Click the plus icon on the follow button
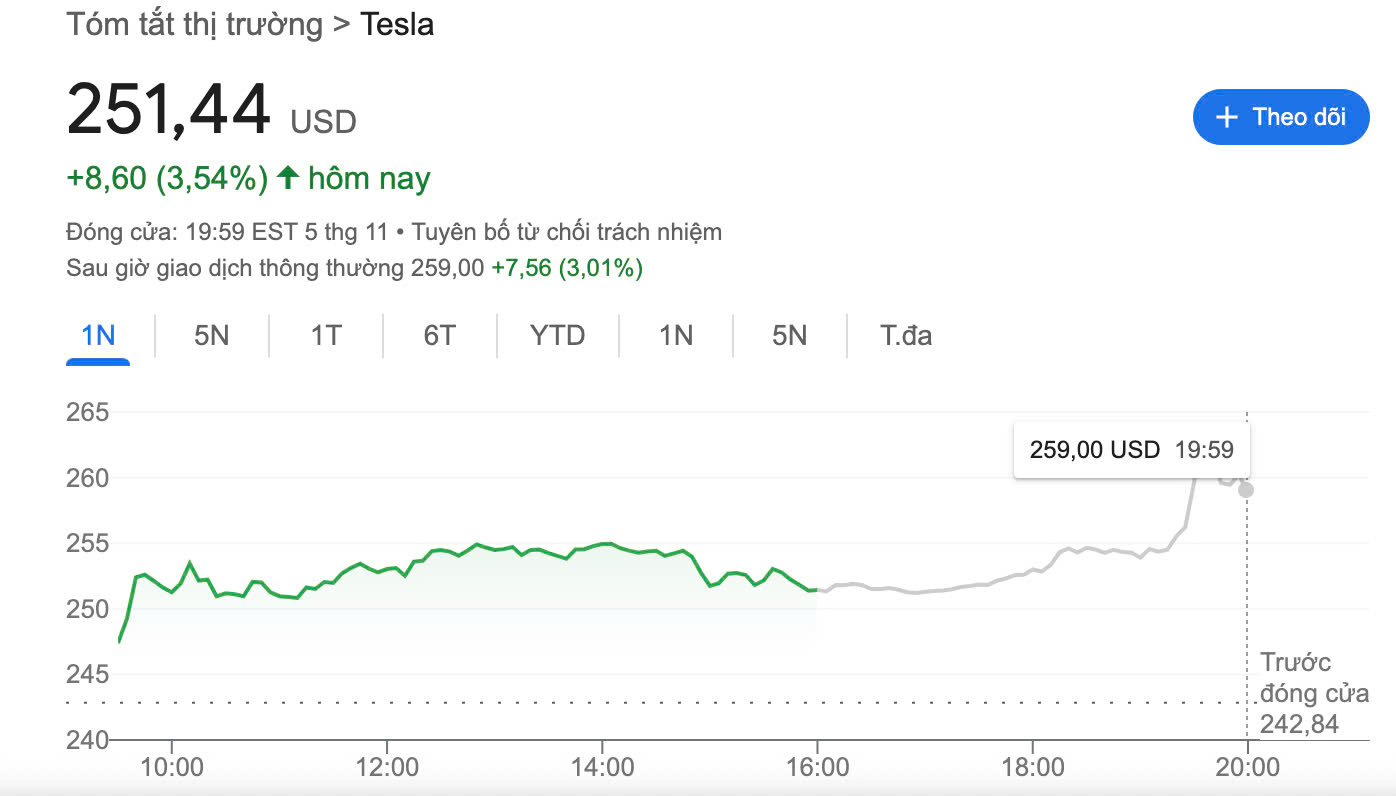 (1226, 117)
